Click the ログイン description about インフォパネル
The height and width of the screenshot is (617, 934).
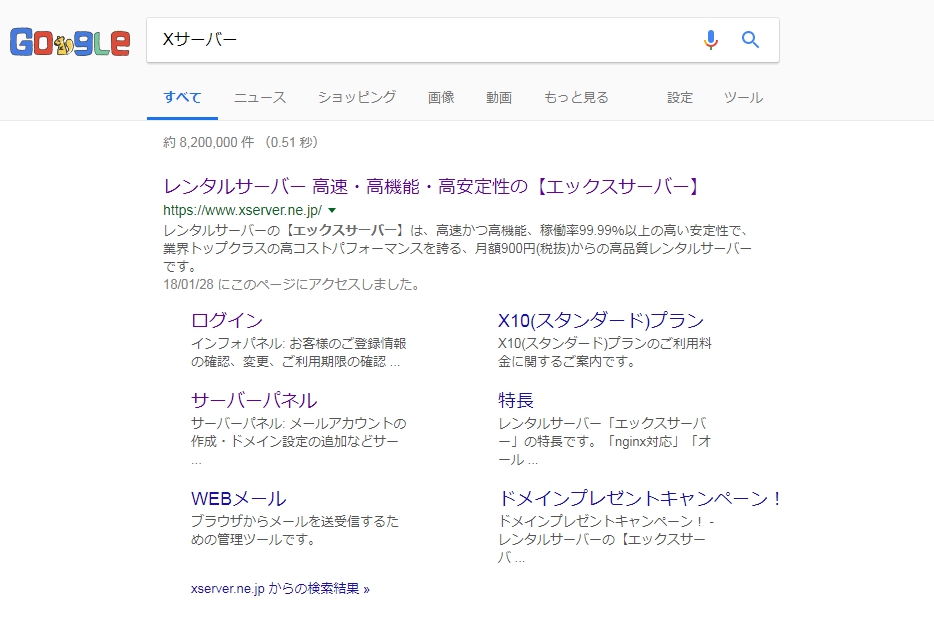(298, 353)
